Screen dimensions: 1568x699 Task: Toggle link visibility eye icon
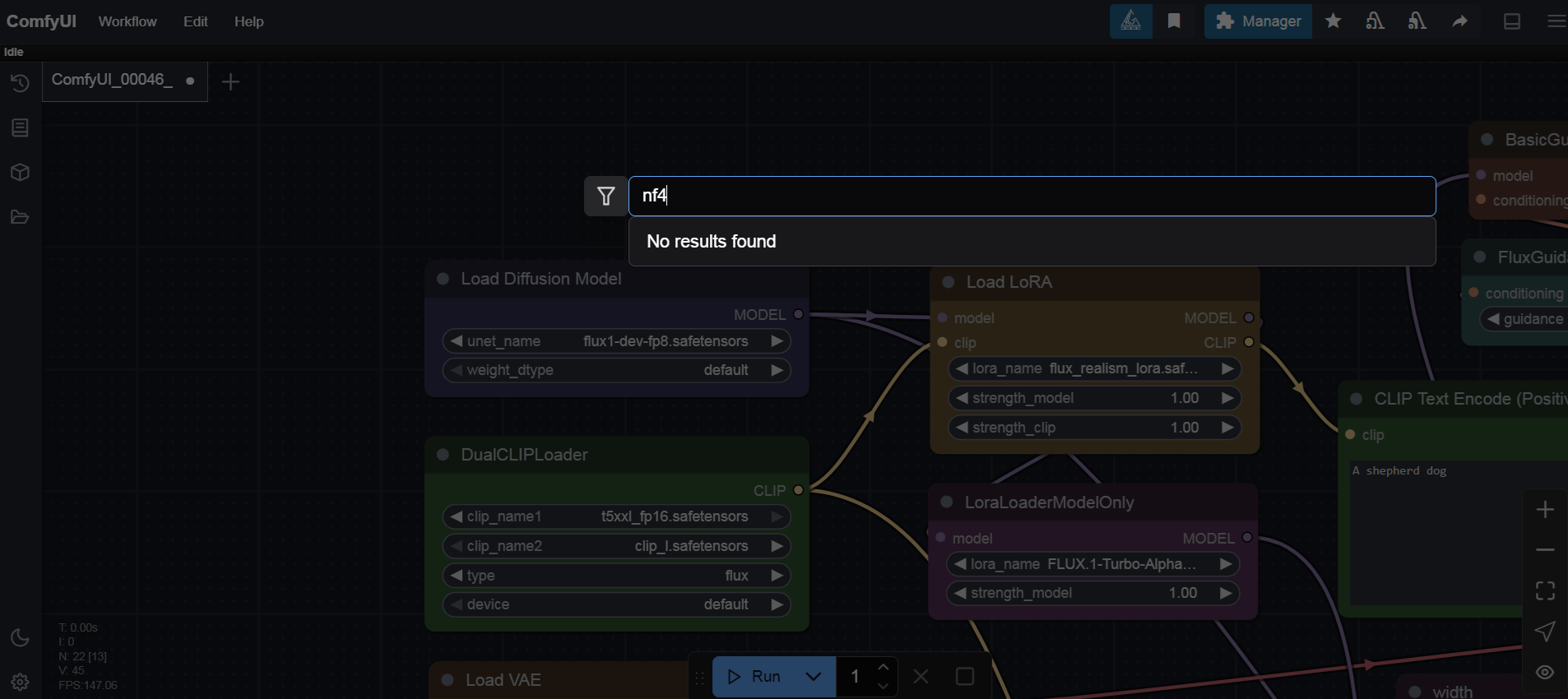click(x=1545, y=672)
